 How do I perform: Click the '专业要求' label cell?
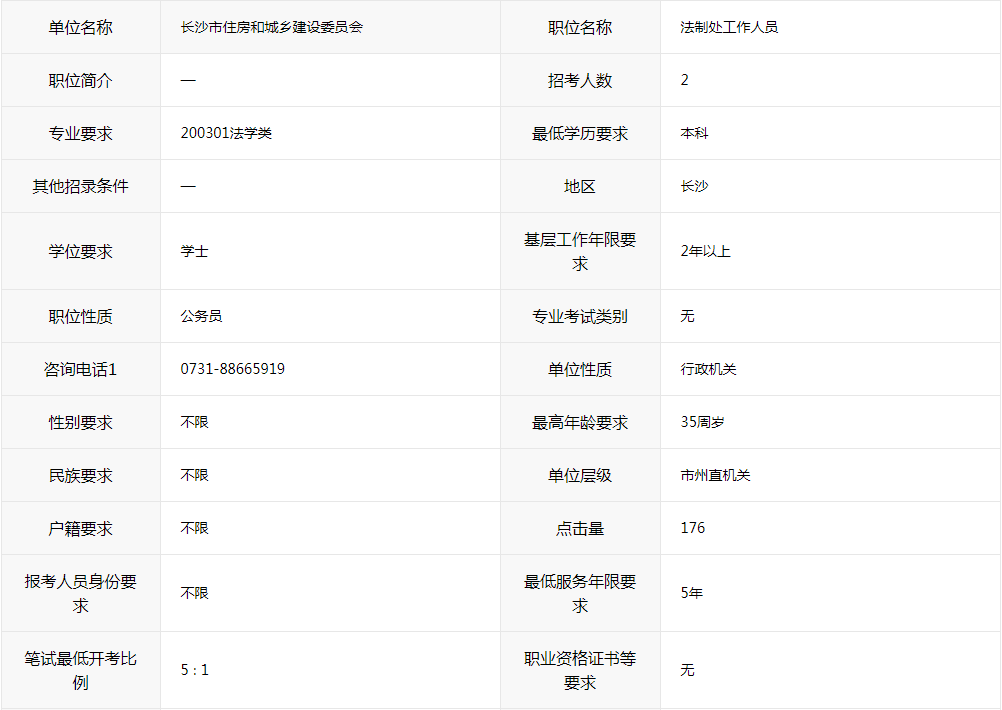coord(81,134)
